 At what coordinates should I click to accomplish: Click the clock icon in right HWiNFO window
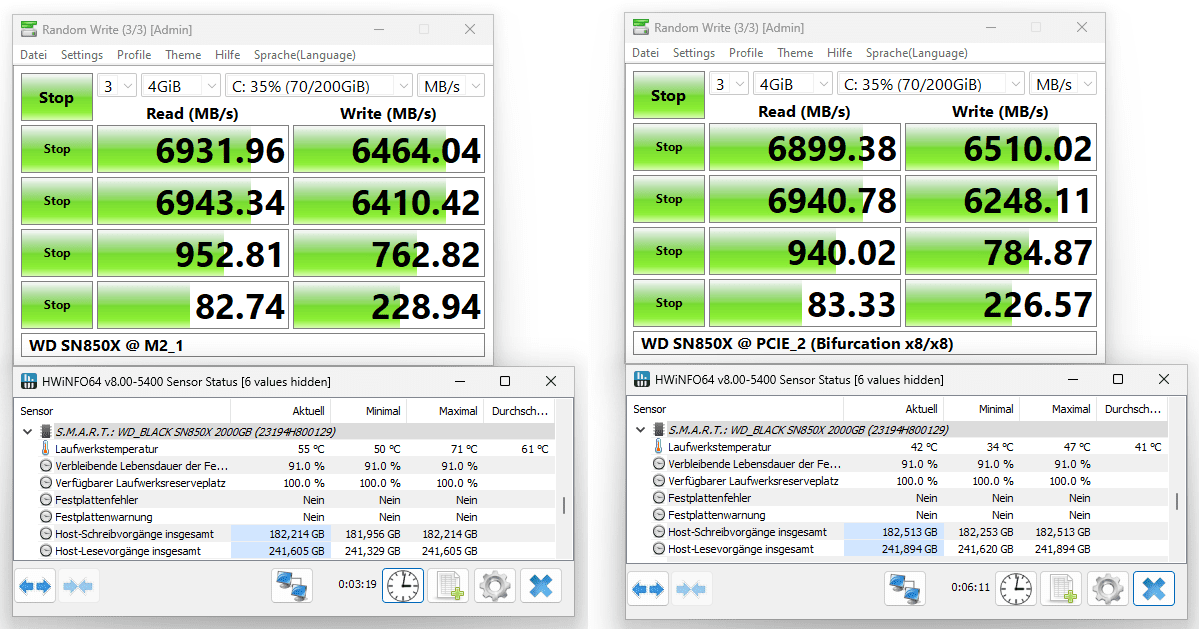1015,588
